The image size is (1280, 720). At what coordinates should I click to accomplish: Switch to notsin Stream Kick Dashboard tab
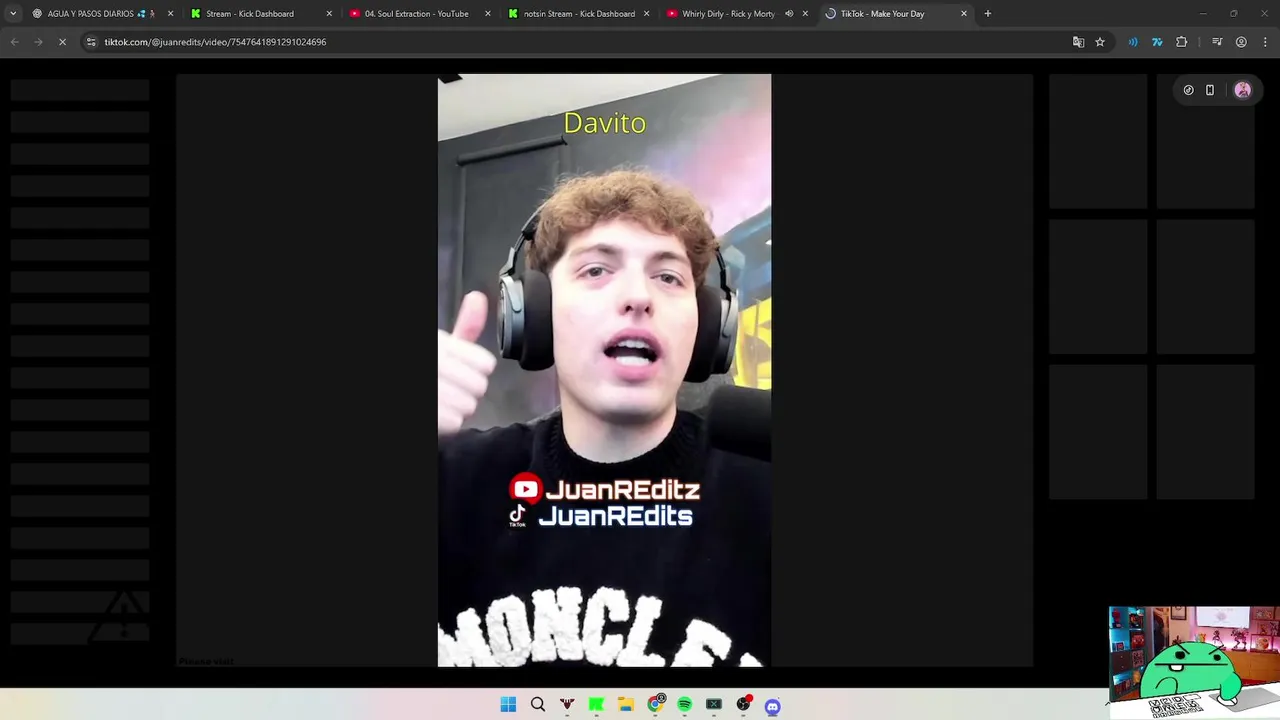[579, 14]
